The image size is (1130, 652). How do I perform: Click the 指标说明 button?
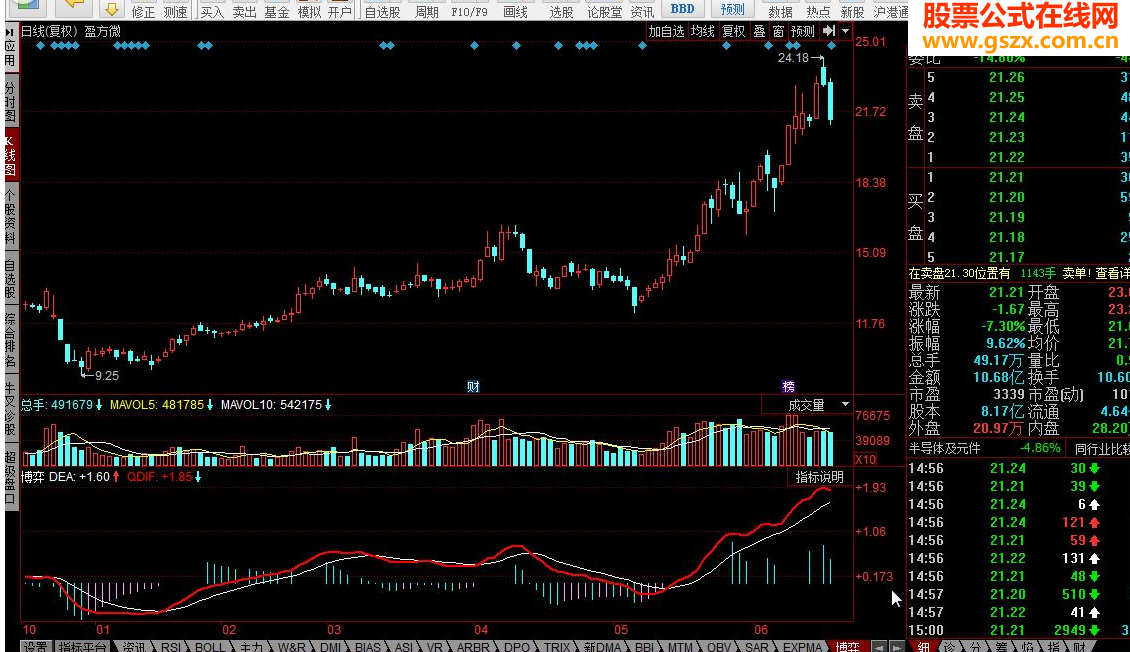819,477
